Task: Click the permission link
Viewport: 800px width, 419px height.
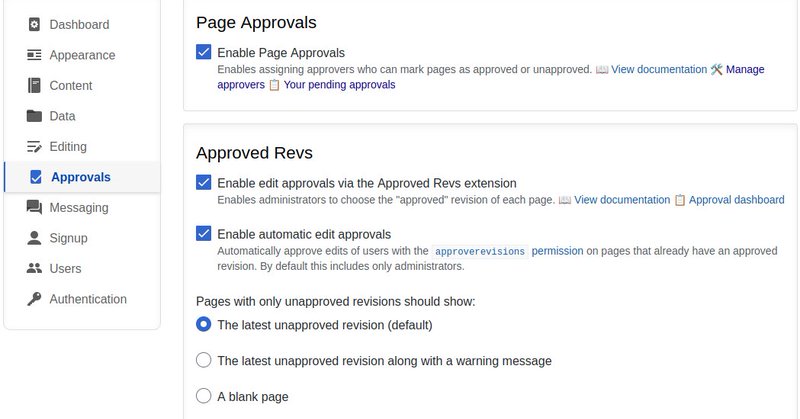Action: coord(557,251)
